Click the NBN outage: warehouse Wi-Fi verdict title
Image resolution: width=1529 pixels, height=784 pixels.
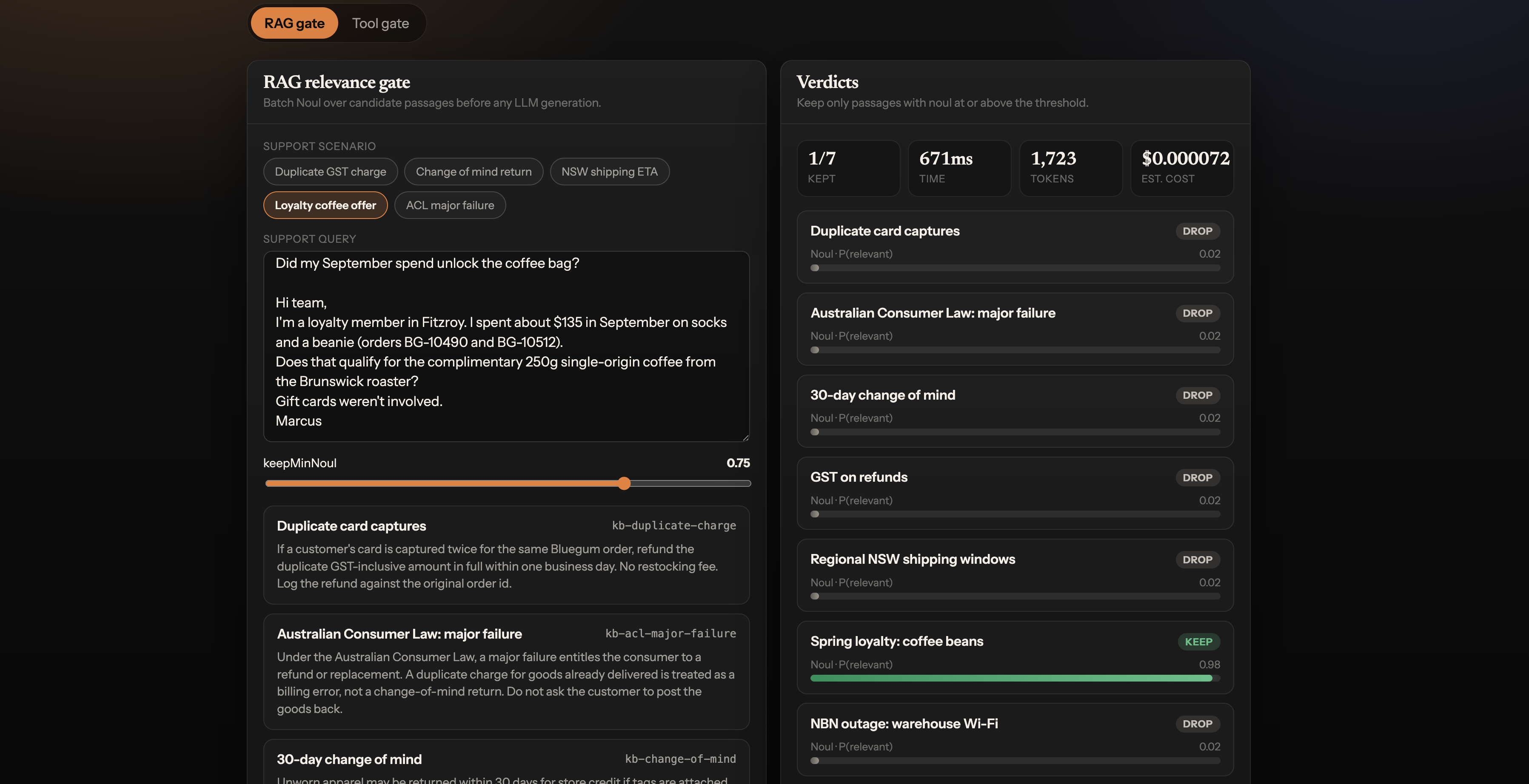click(x=903, y=724)
